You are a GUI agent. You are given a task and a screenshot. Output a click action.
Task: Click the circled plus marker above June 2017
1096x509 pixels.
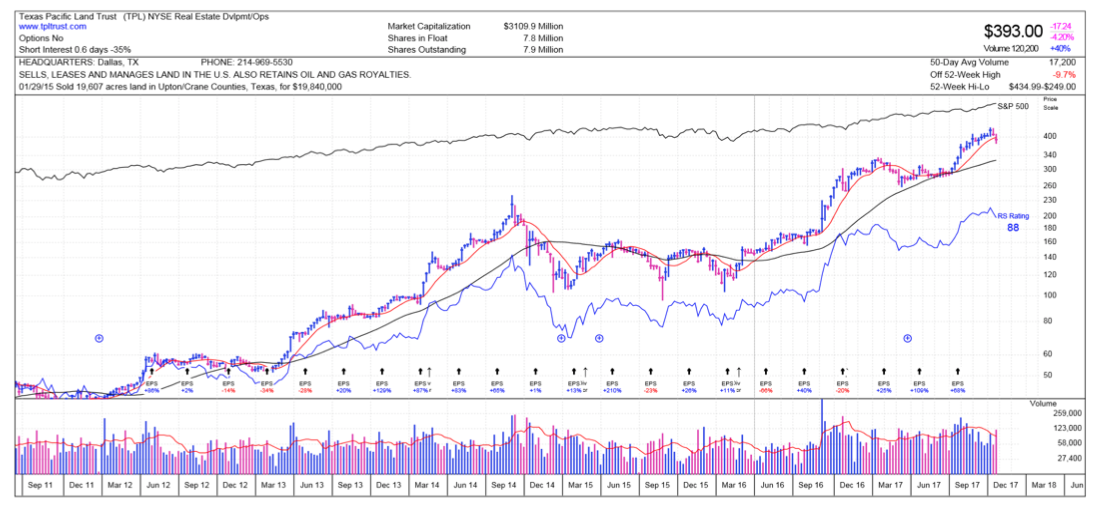907,338
